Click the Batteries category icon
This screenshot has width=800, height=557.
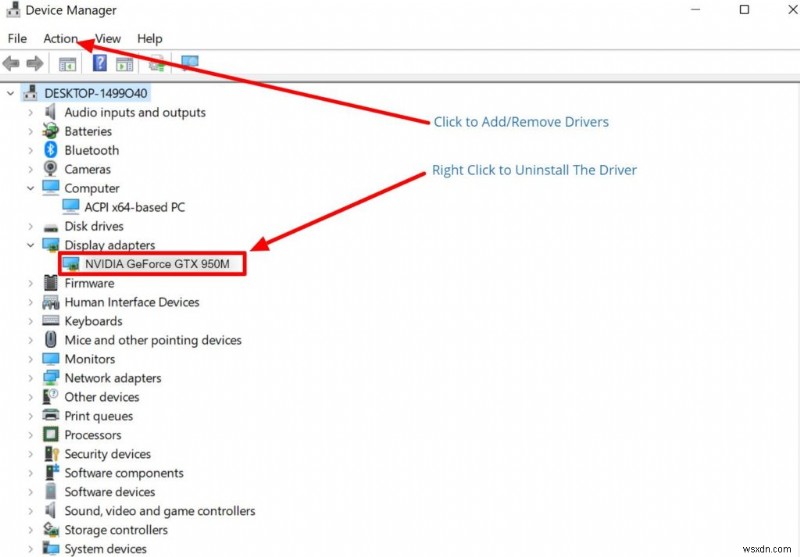(x=51, y=131)
